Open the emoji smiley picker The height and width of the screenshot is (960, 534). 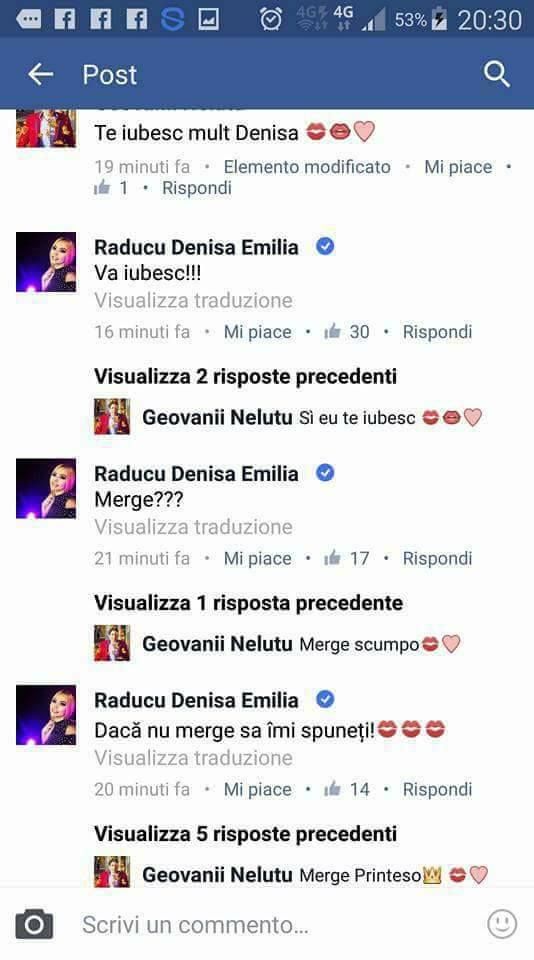tap(502, 924)
